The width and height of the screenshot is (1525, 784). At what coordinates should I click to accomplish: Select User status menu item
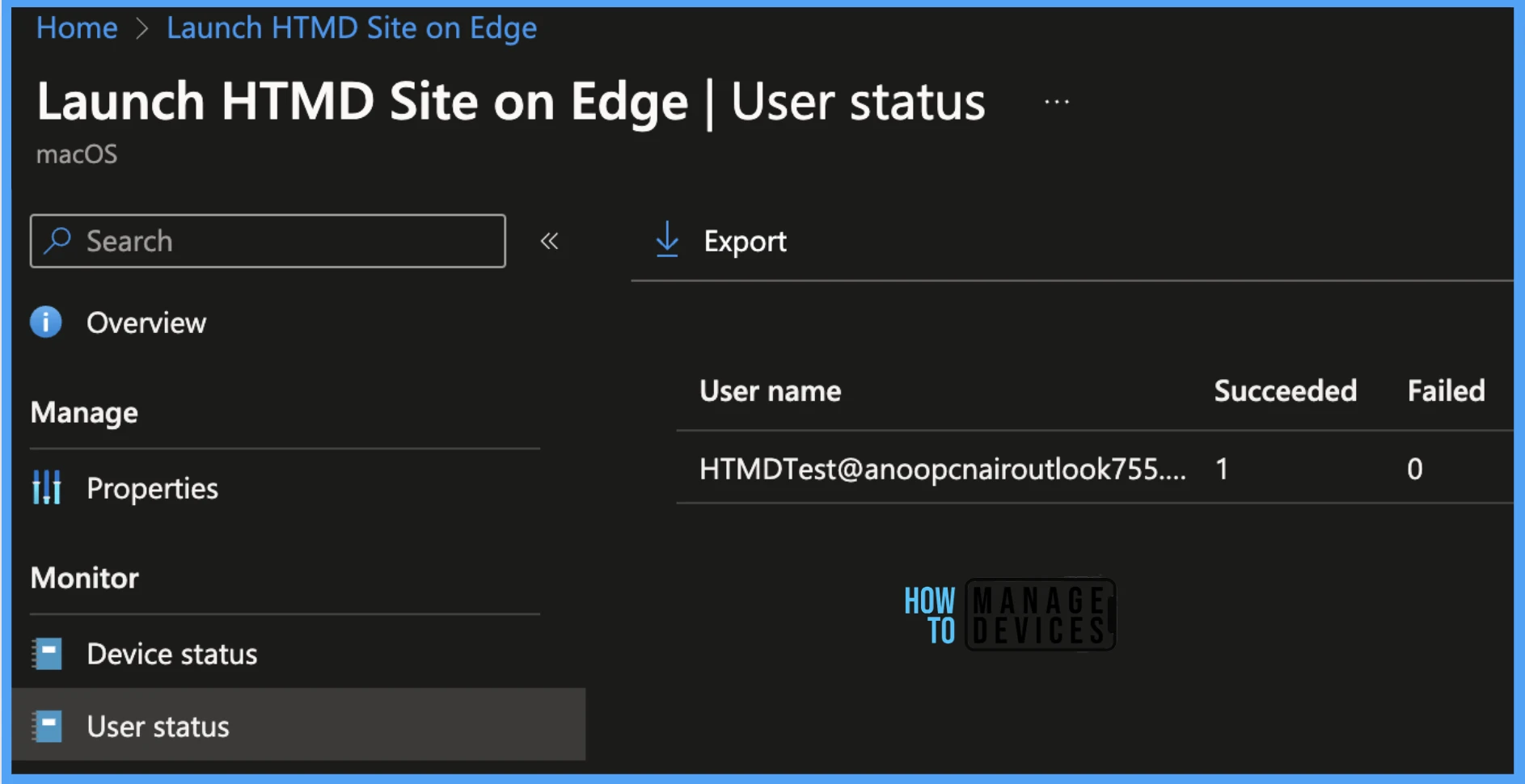[x=298, y=725]
